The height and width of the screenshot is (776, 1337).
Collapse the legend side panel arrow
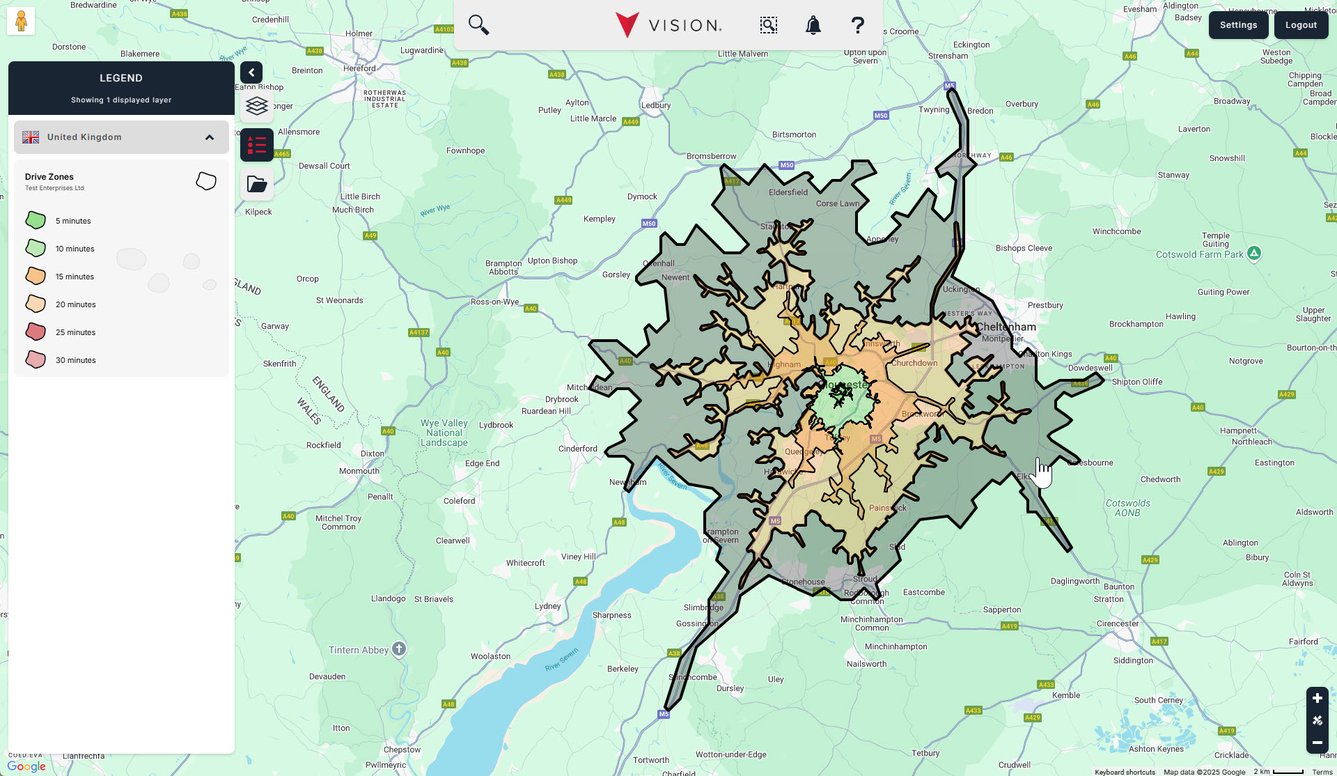pos(251,72)
